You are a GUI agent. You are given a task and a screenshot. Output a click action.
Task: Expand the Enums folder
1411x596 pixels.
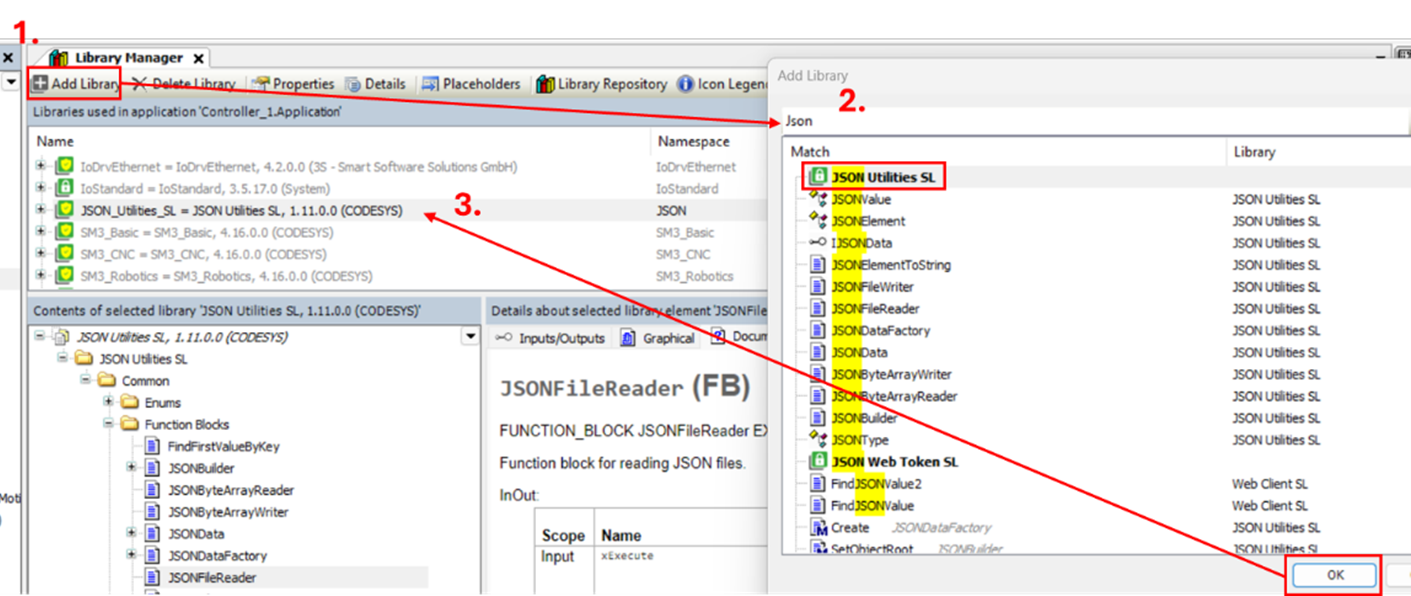[x=109, y=402]
